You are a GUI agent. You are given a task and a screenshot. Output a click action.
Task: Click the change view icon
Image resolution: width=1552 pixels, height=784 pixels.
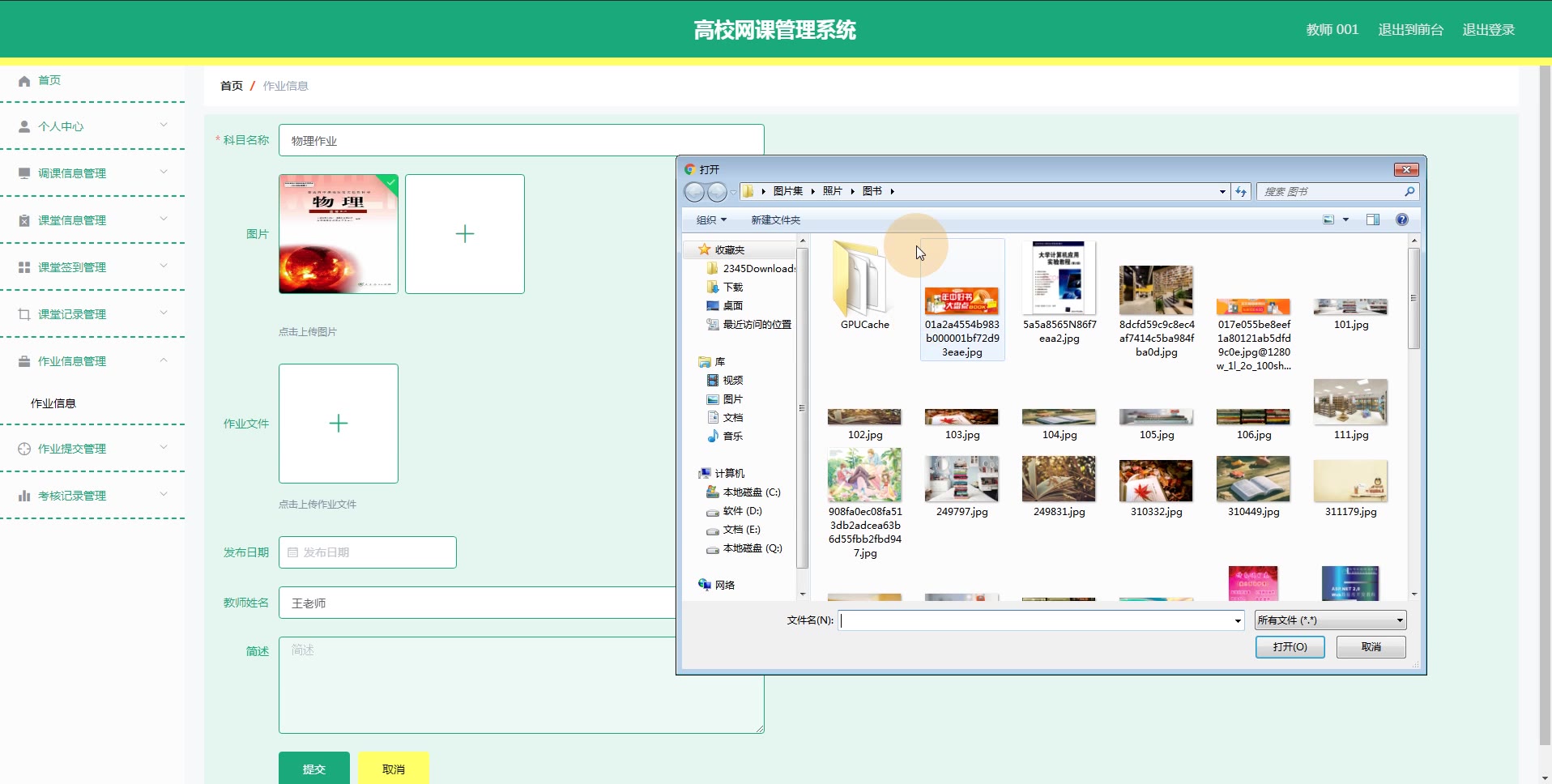pos(1328,219)
